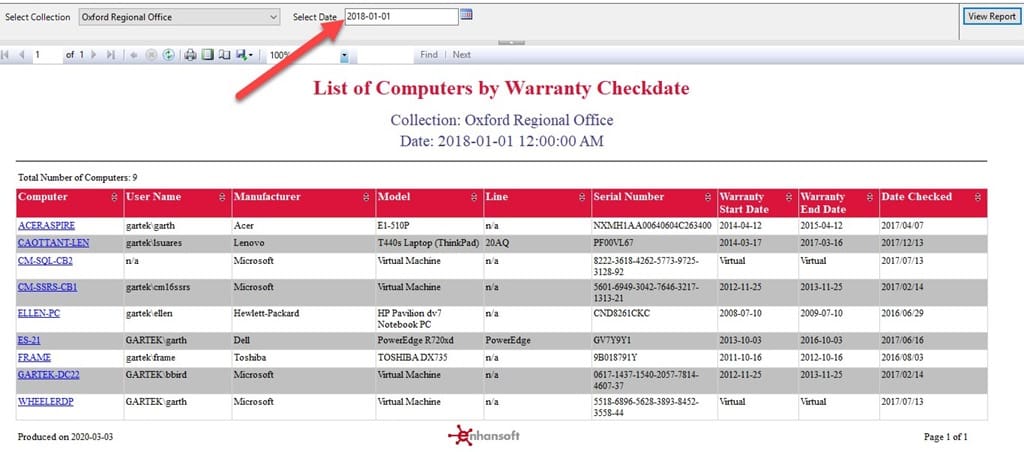Click the Enhansoft logo in footer
This screenshot has width=1024, height=452.
484,435
